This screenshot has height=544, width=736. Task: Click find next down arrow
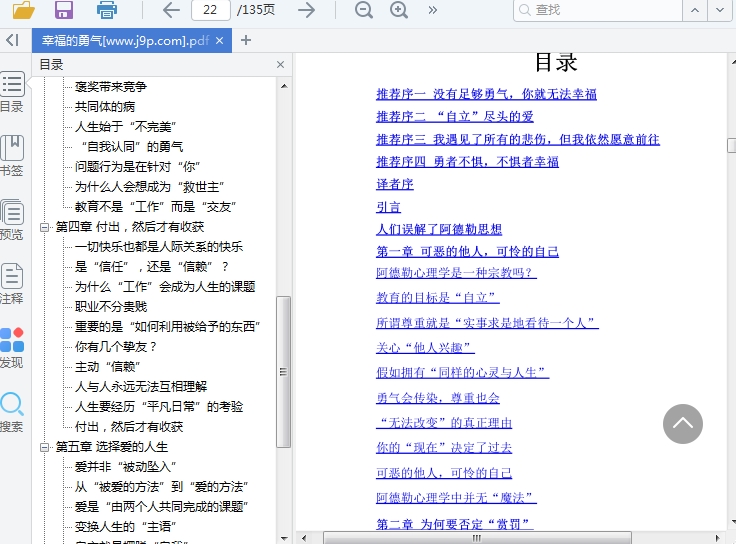point(720,10)
